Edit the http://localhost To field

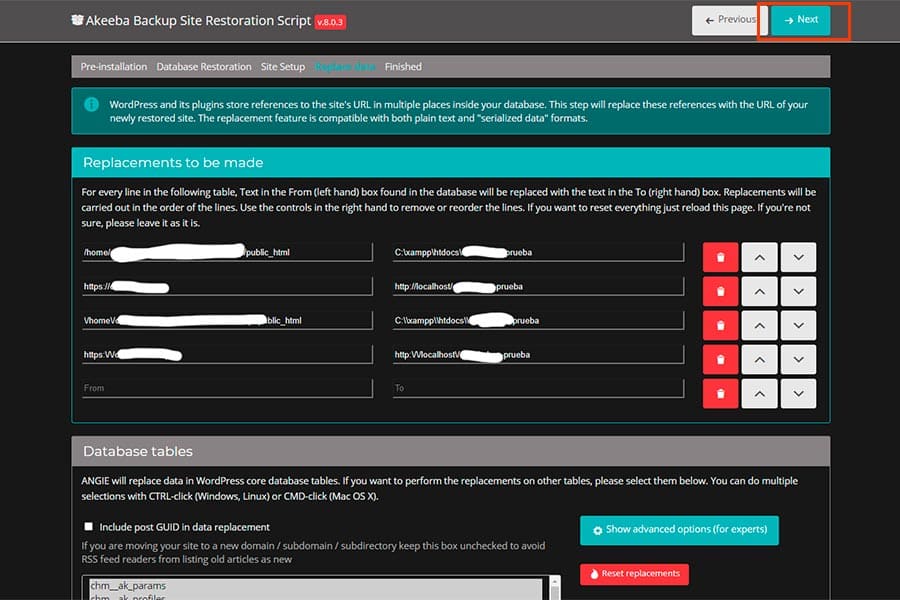[538, 286]
